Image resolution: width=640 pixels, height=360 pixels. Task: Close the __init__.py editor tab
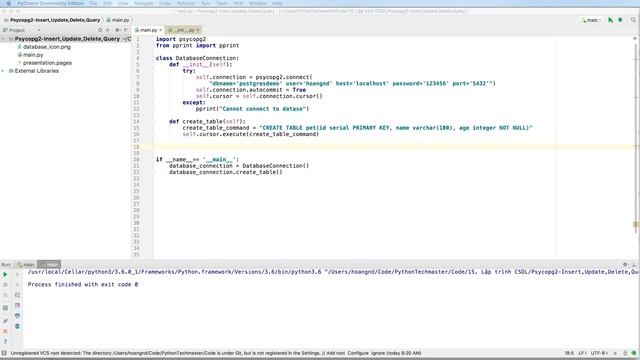click(x=198, y=30)
